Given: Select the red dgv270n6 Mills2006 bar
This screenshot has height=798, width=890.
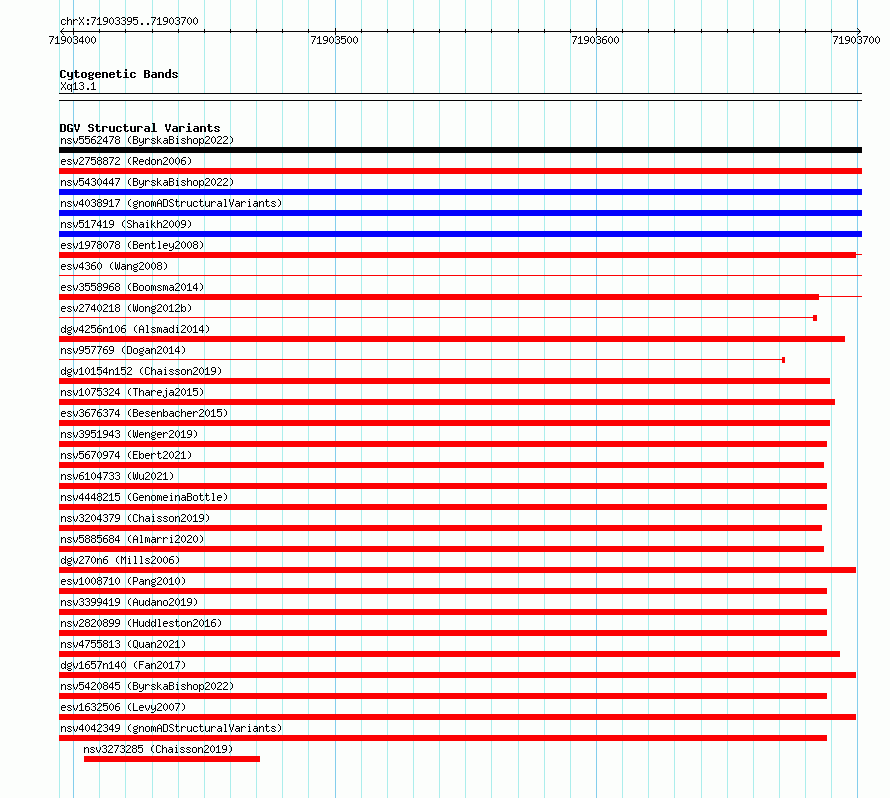Looking at the screenshot, I should pos(457,570).
